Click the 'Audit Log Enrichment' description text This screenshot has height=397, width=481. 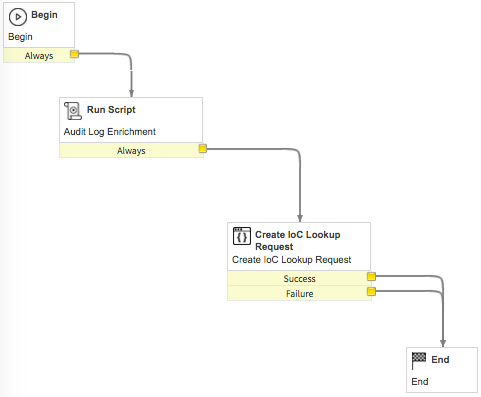tap(110, 132)
